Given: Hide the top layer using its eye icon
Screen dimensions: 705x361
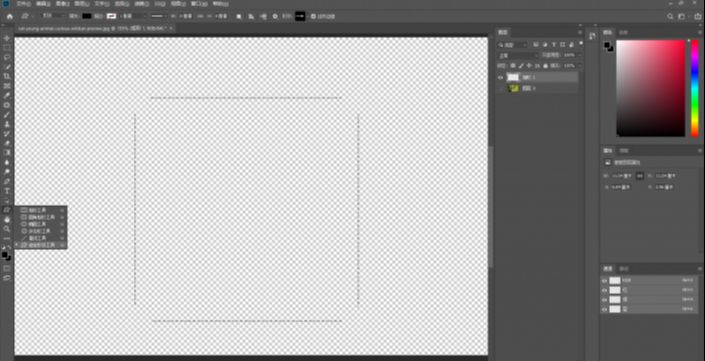Looking at the screenshot, I should pos(500,77).
